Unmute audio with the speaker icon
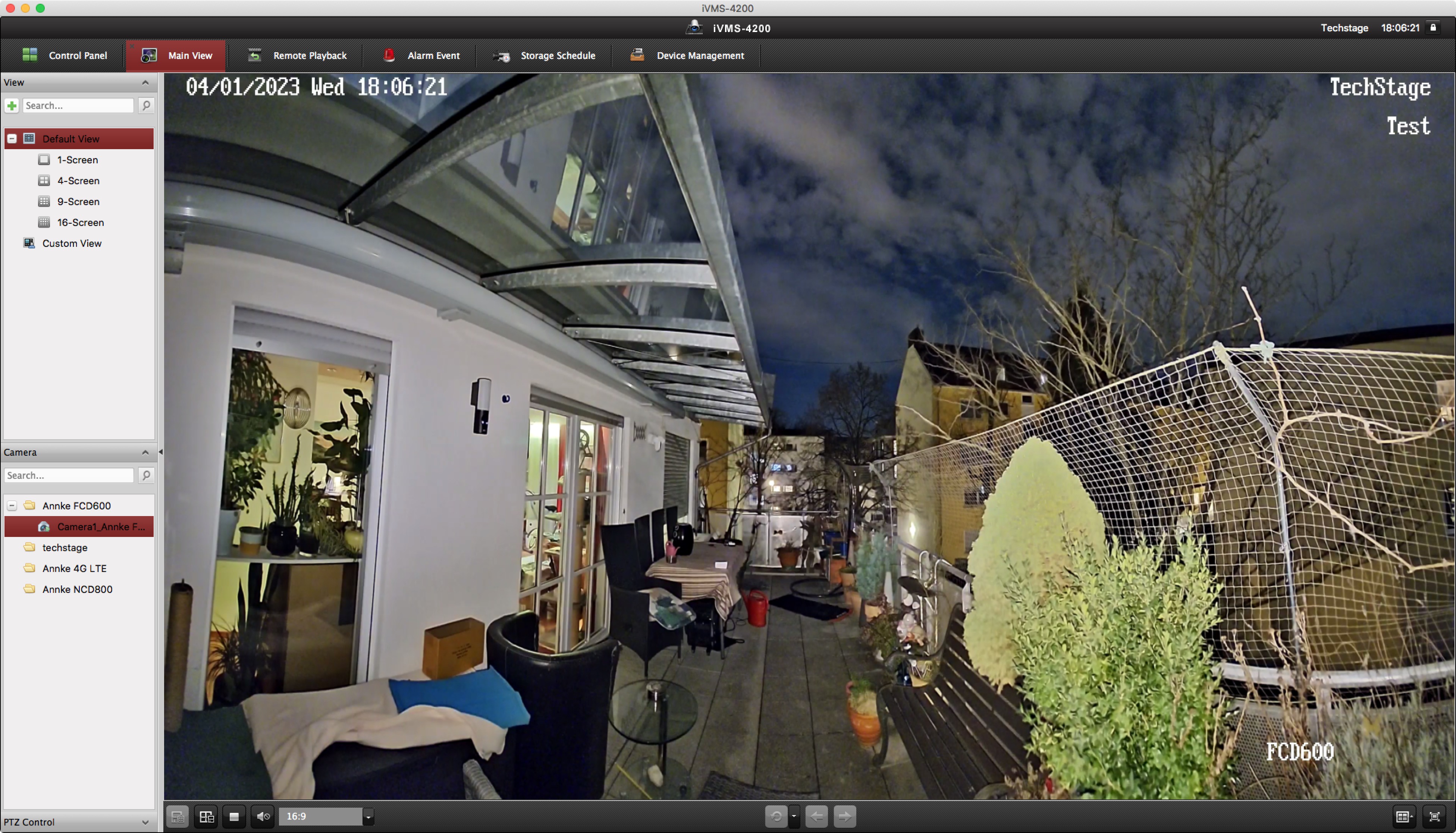This screenshot has height=833, width=1456. tap(263, 817)
